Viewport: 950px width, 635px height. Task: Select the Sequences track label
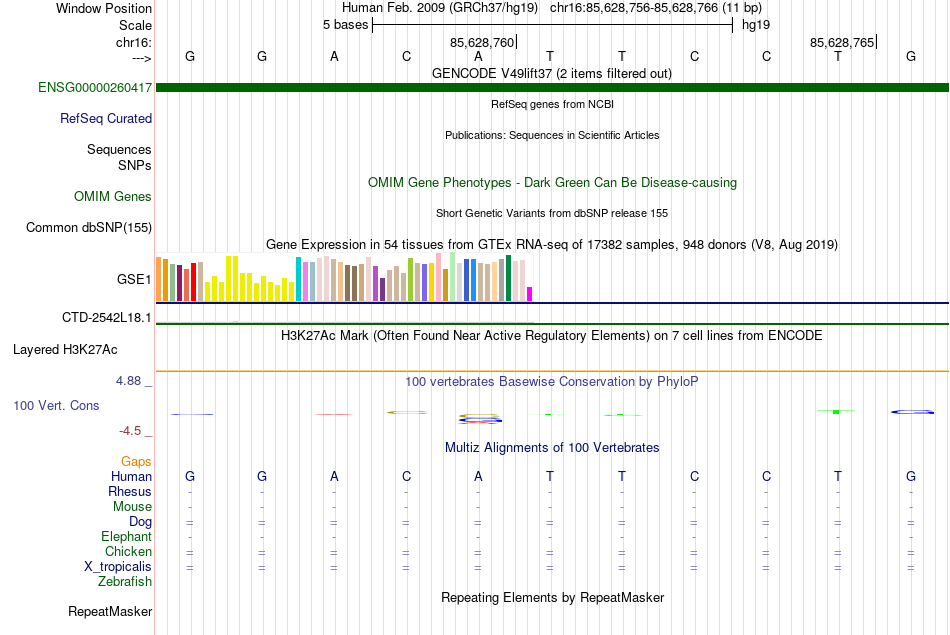click(119, 150)
